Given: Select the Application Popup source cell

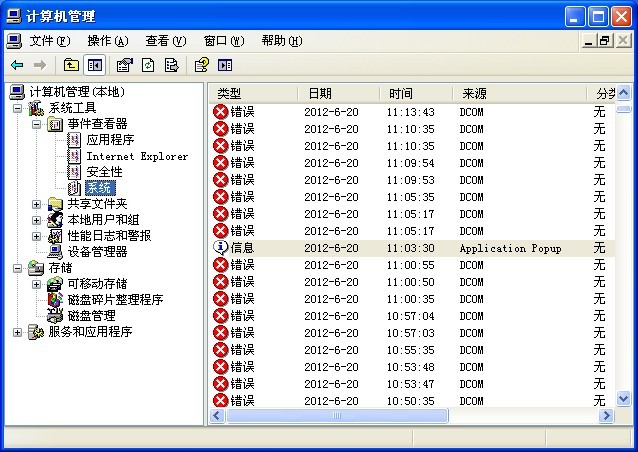Looking at the screenshot, I should (x=511, y=248).
